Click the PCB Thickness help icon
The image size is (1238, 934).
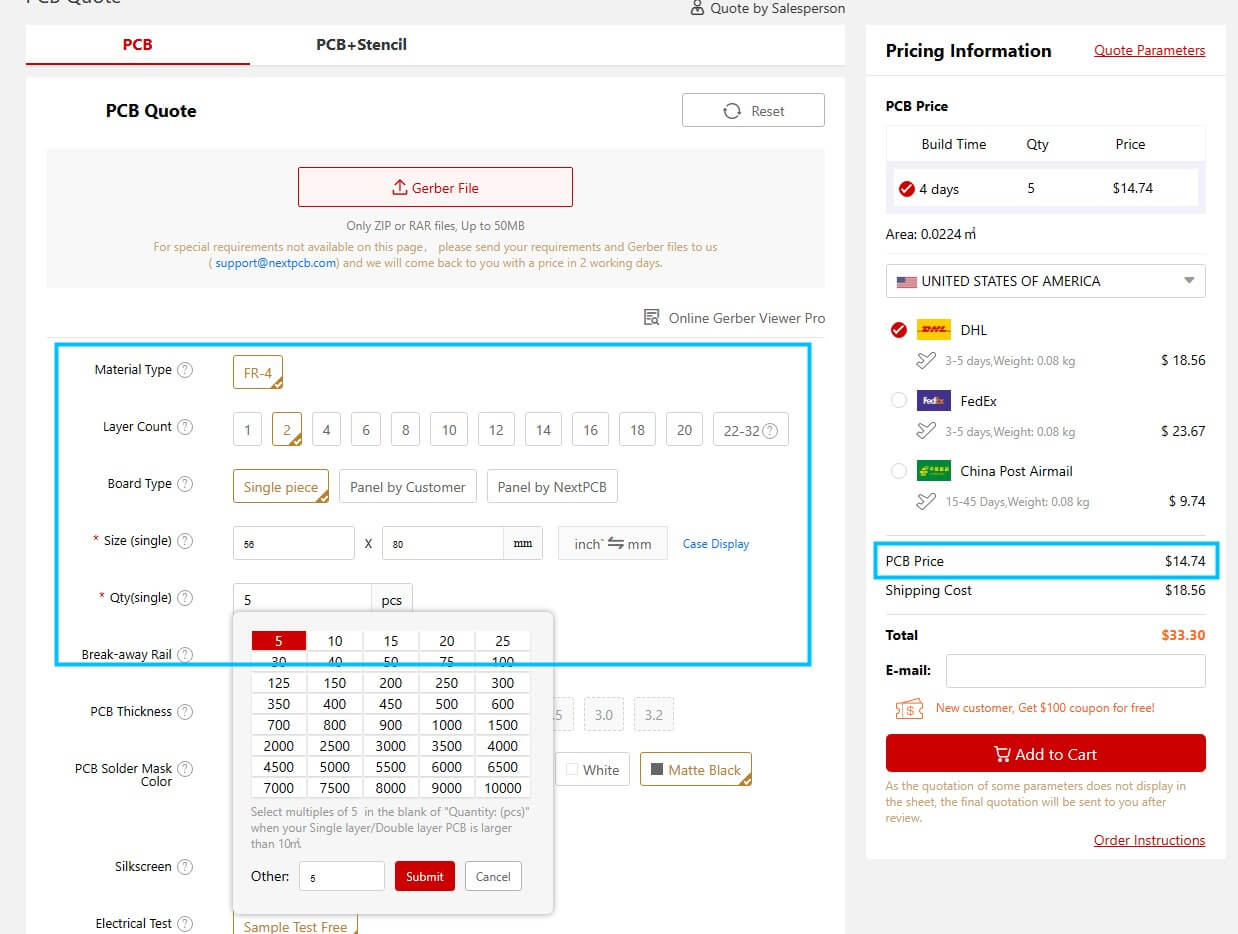click(x=185, y=712)
